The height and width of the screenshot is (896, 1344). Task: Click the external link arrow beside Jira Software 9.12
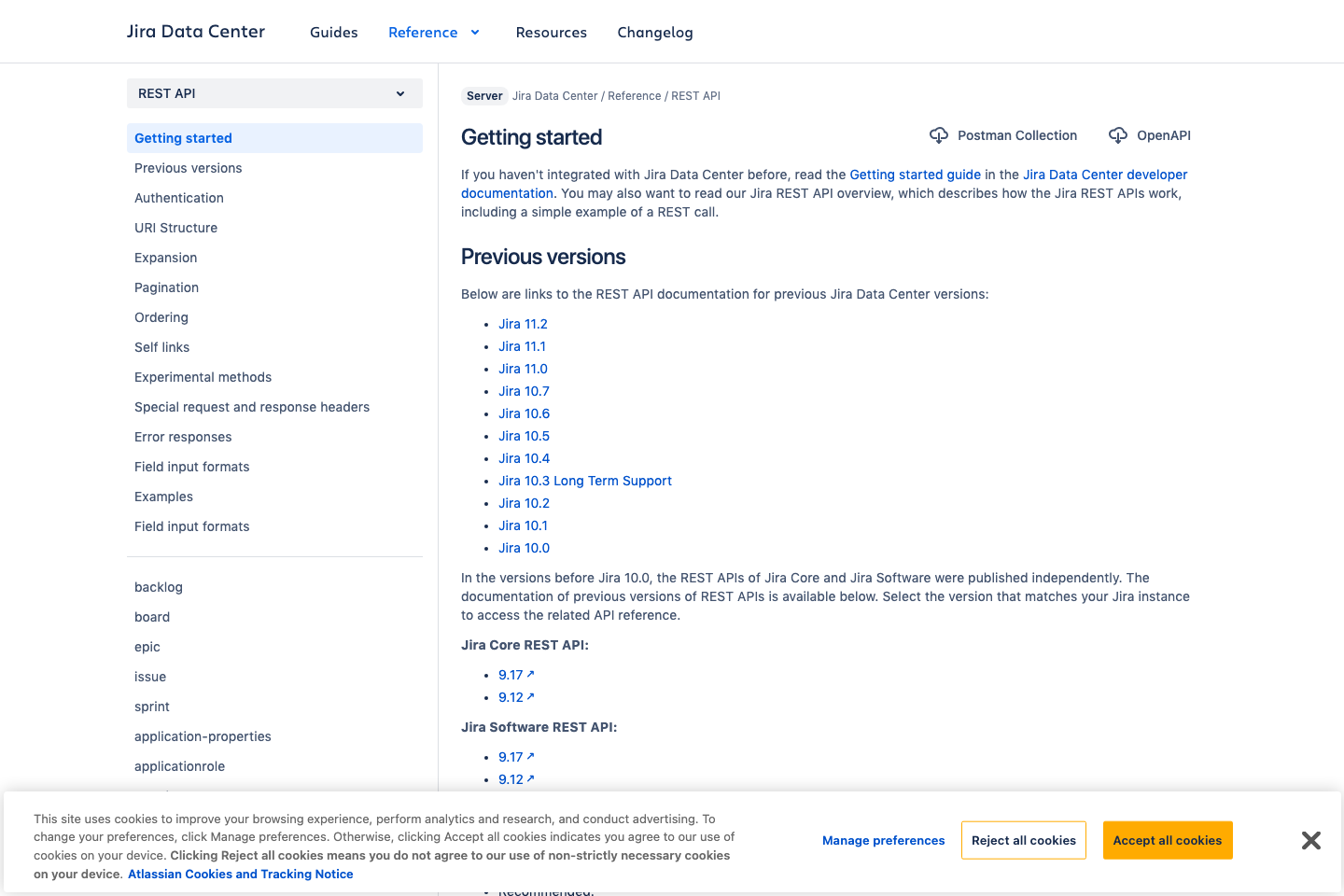coord(532,778)
